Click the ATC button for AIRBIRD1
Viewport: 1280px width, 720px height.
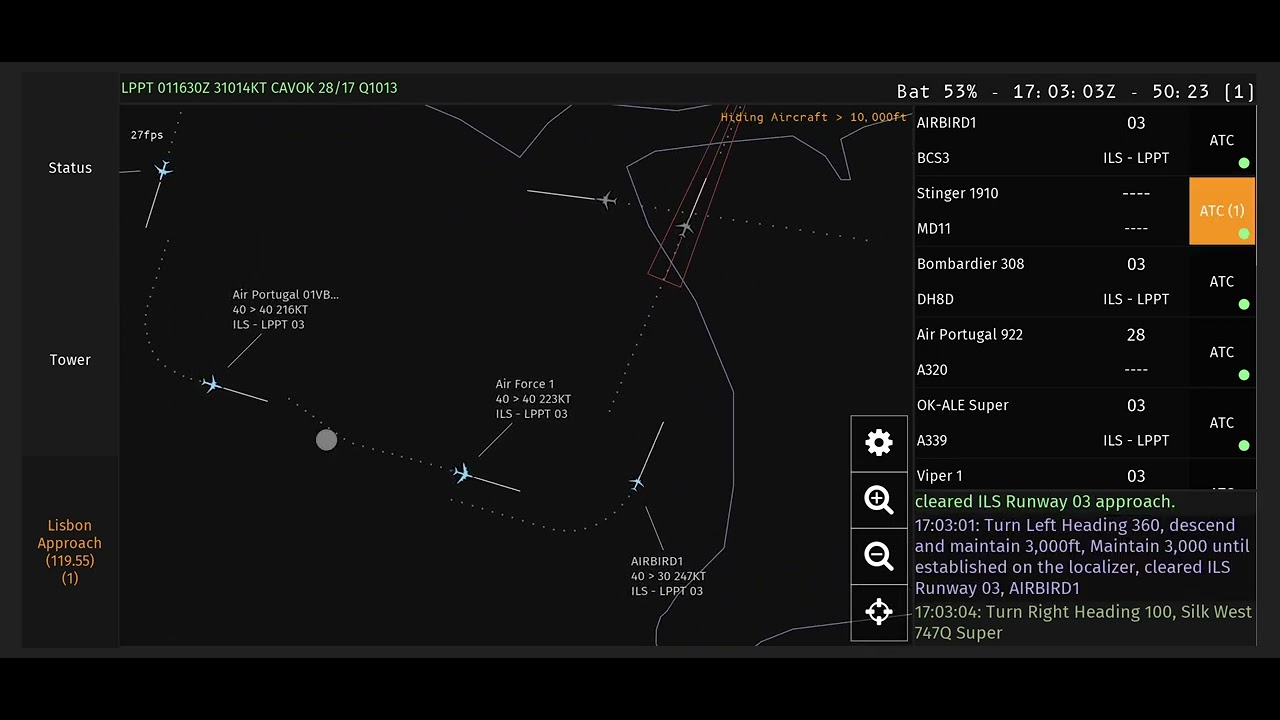[x=1222, y=141]
